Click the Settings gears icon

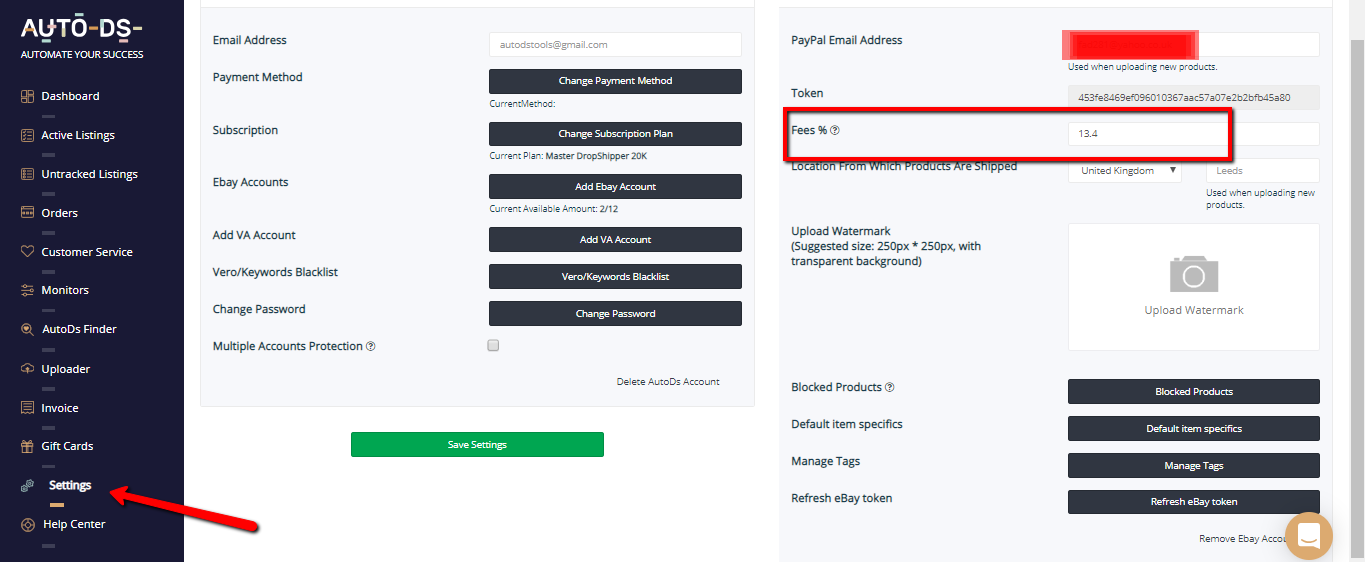pos(28,485)
